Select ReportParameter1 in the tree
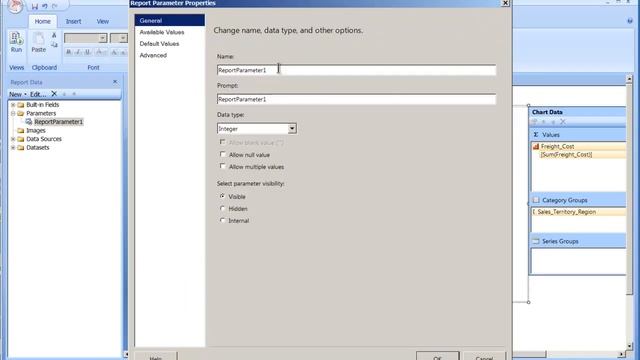Screen dimensions: 640x360 (58, 122)
